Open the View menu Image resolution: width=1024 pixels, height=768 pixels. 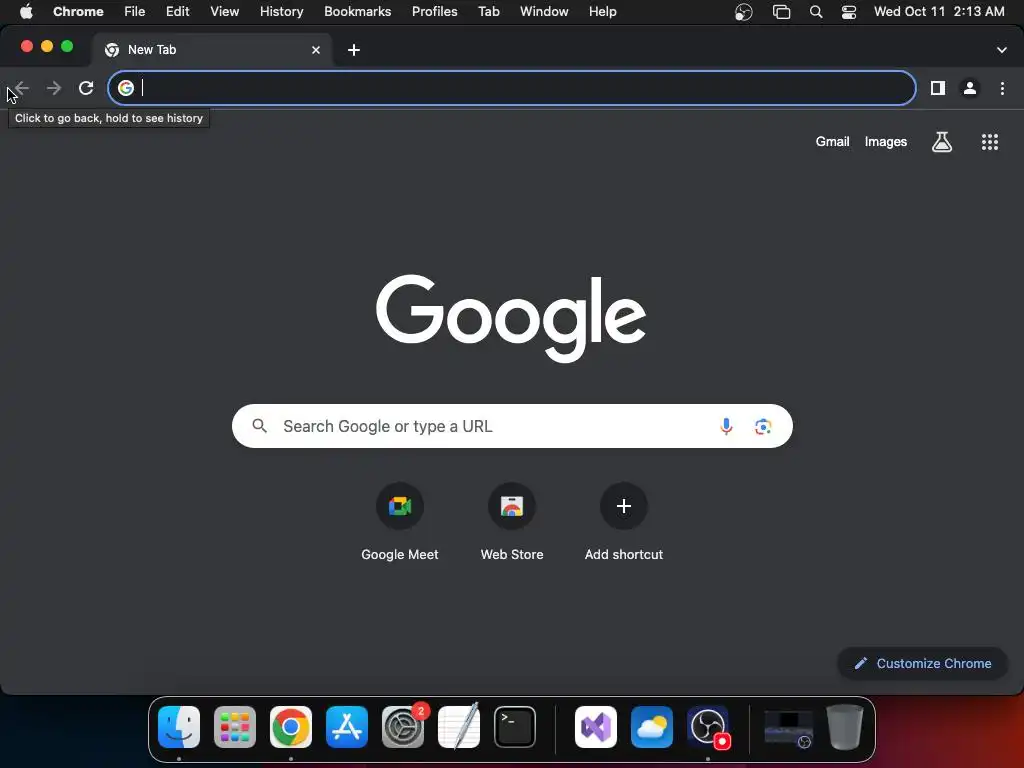click(224, 11)
